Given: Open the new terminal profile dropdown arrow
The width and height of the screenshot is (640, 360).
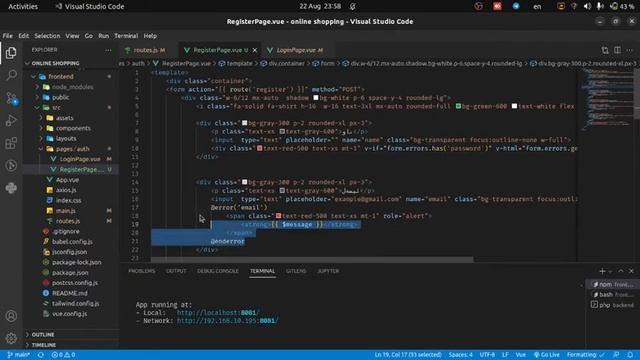Looking at the screenshot, I should pyautogui.click(x=611, y=271).
